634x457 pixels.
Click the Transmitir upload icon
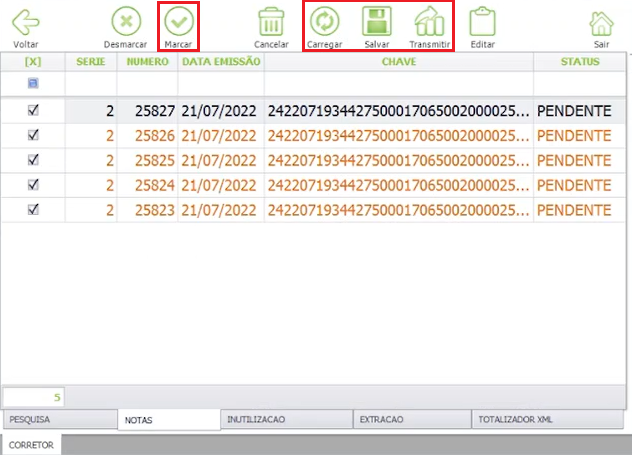coord(429,22)
